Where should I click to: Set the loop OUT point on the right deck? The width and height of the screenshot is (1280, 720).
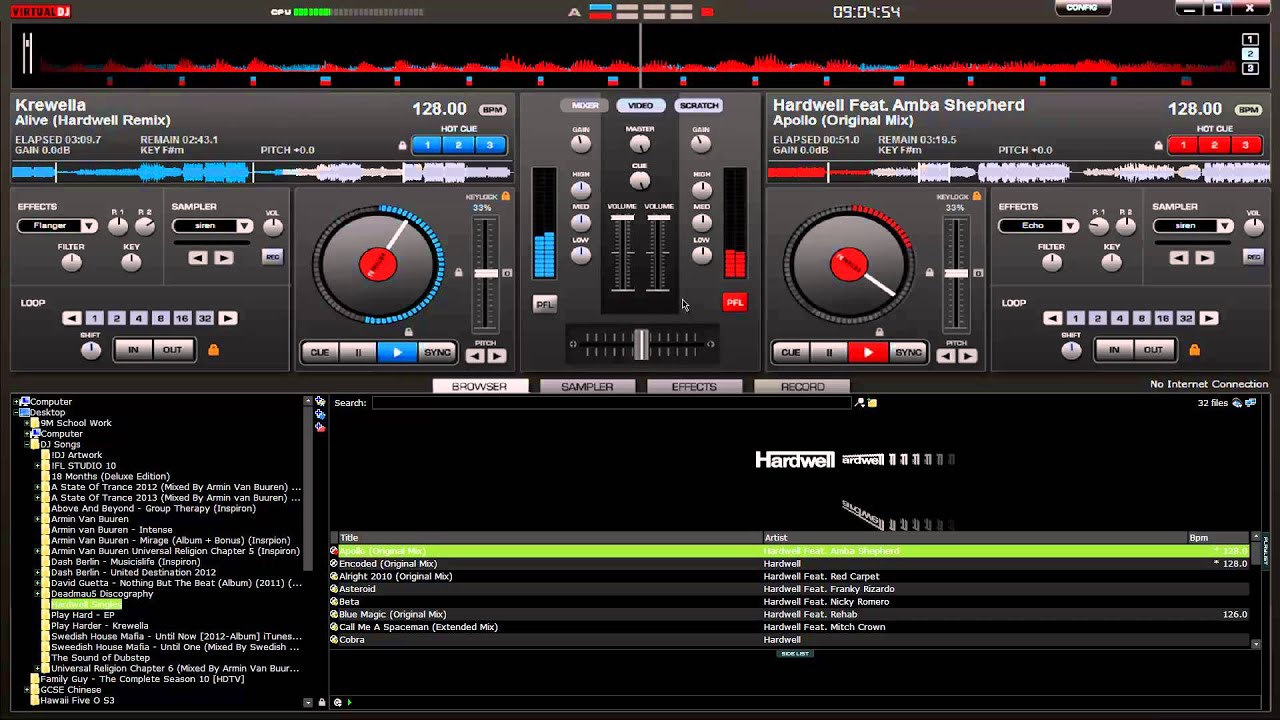[1153, 350]
